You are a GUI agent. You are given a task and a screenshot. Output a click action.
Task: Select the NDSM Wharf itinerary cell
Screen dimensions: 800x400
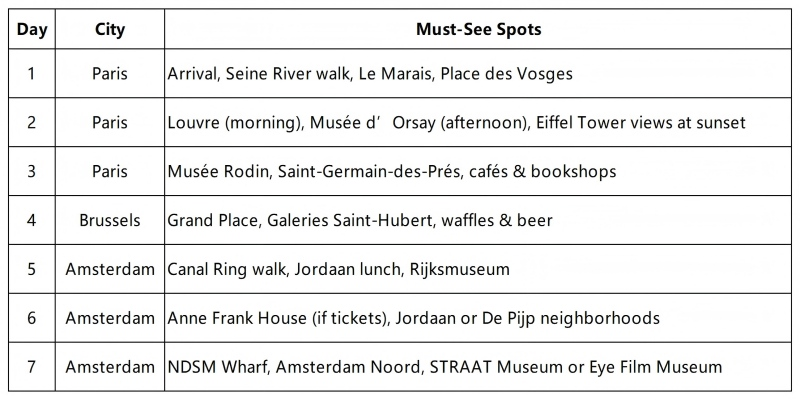[x=444, y=367]
